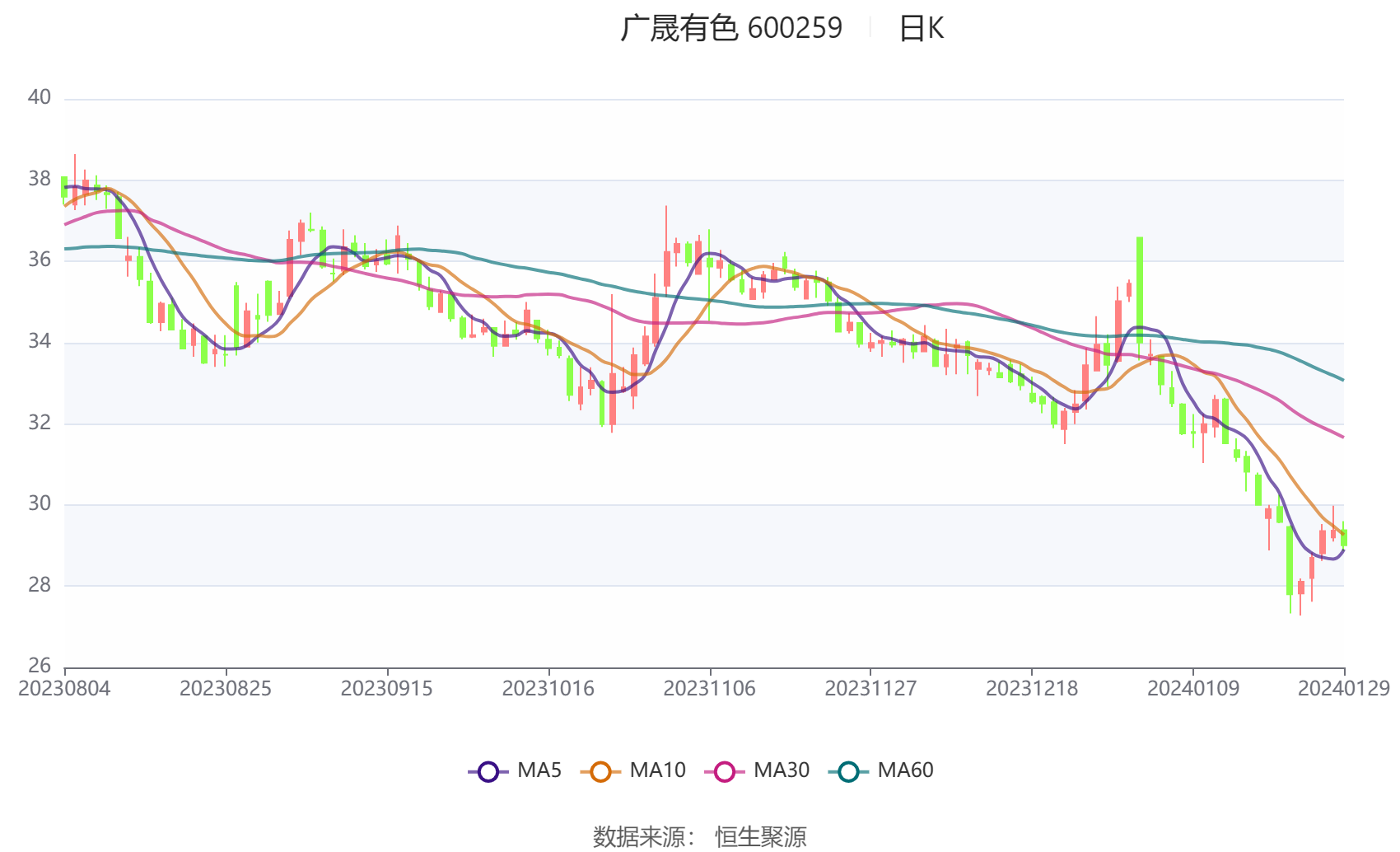Viewport: 1400px width, 852px height.
Task: Click the 日K label in the title
Action: click(921, 29)
